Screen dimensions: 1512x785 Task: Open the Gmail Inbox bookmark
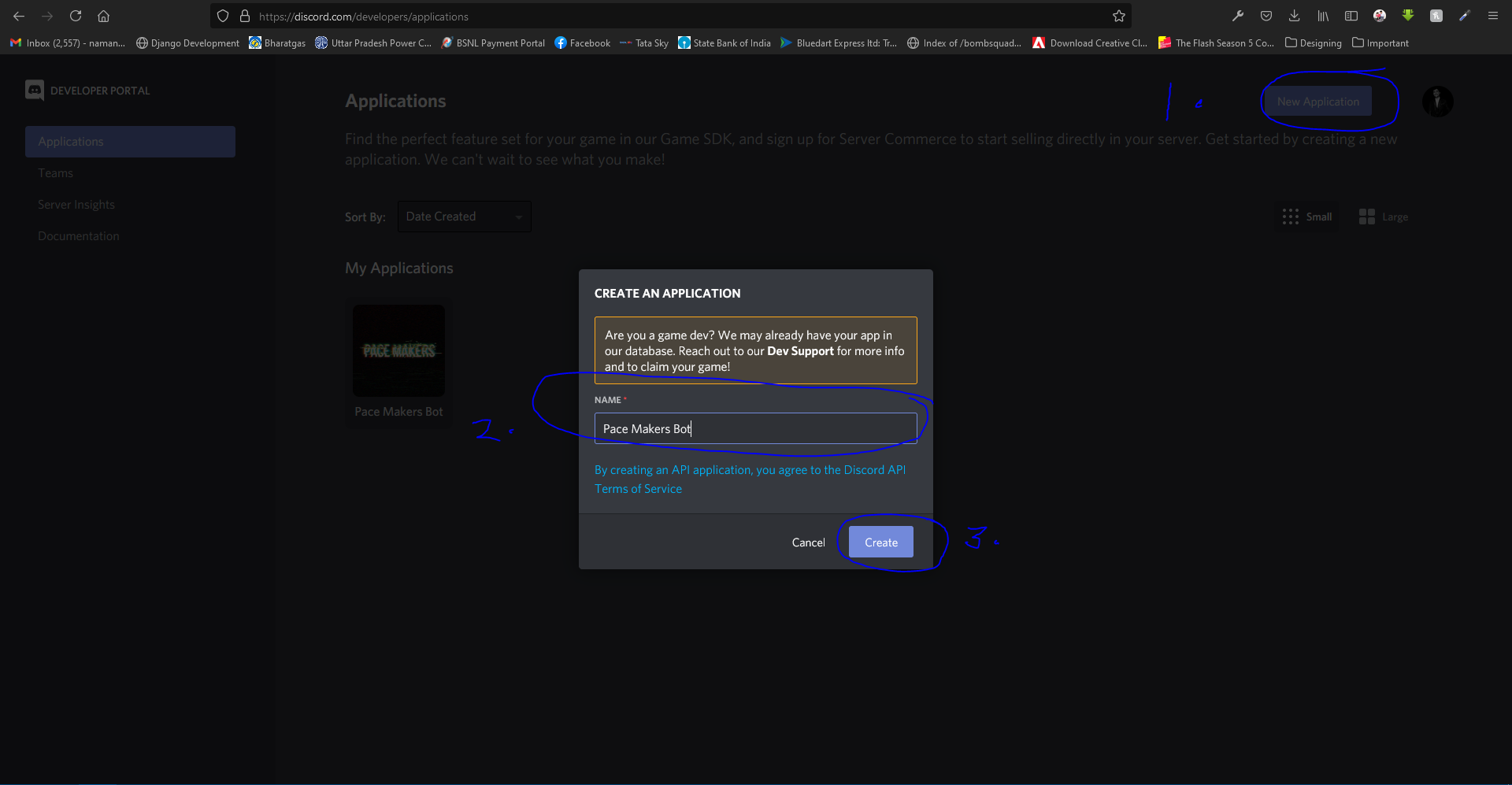point(68,43)
